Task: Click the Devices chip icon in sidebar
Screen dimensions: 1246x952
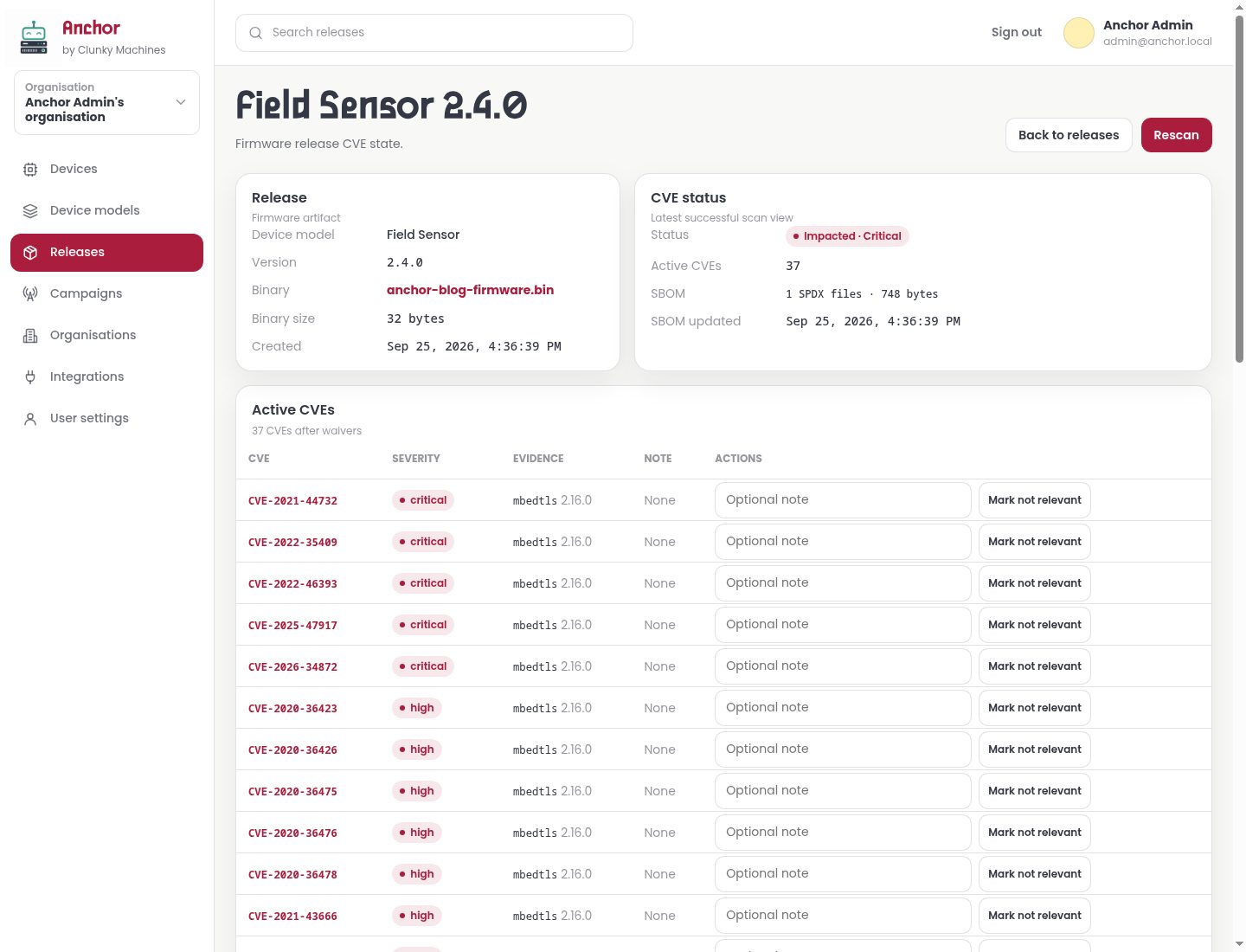Action: pos(30,170)
